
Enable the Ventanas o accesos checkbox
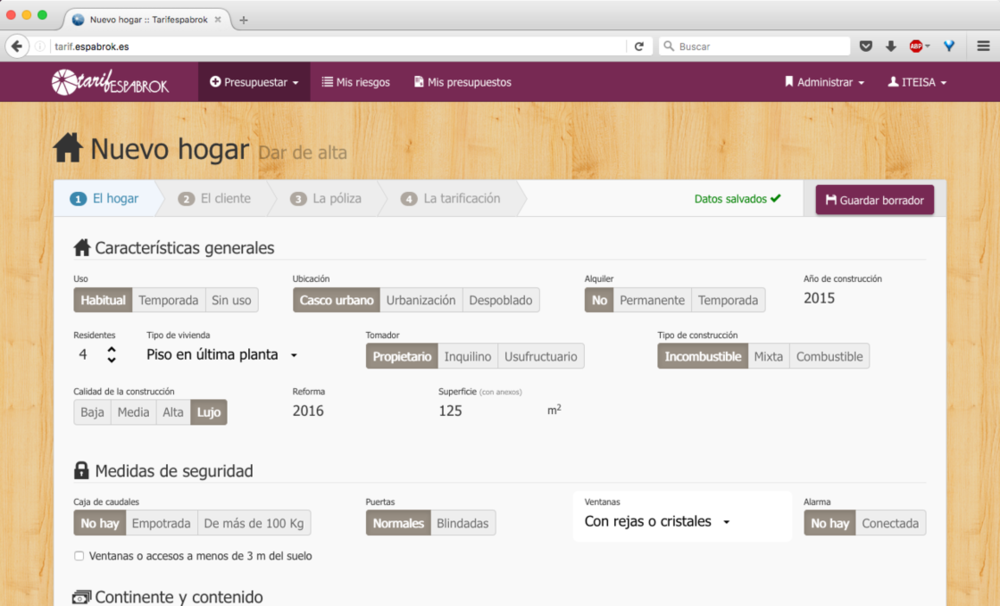pos(77,556)
